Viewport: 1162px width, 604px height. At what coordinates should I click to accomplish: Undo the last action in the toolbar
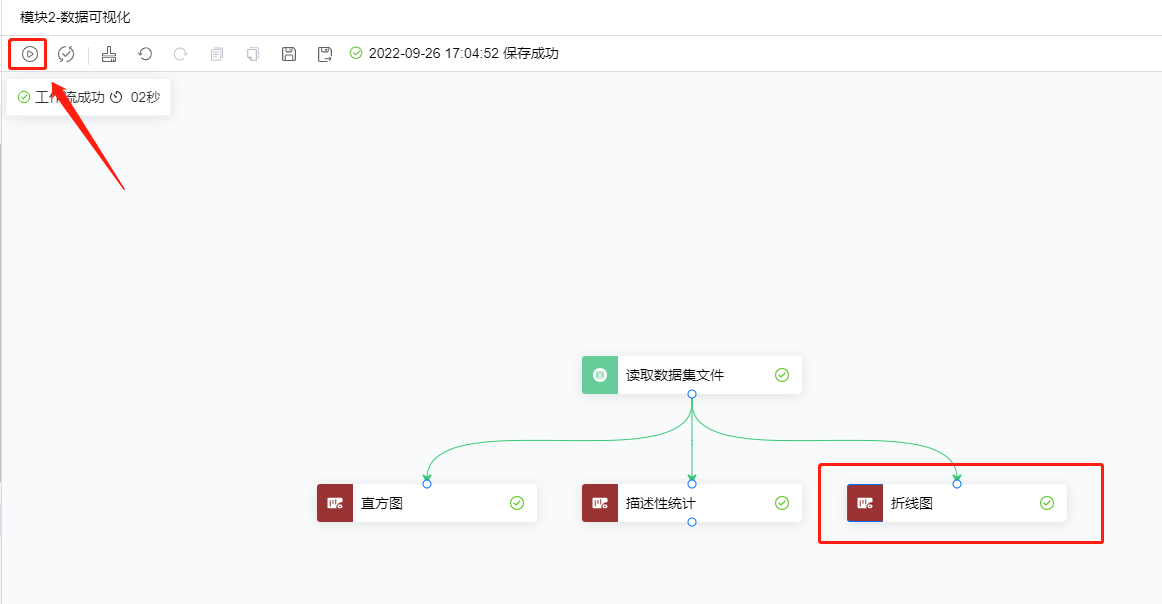[145, 53]
